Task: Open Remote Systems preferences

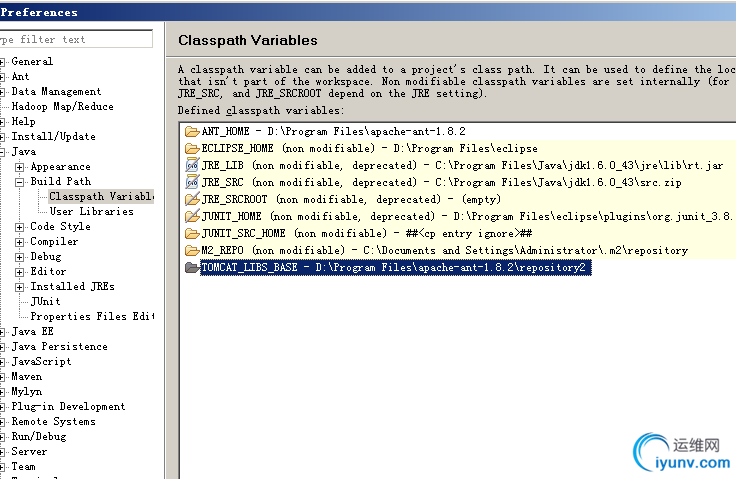Action: [x=54, y=422]
